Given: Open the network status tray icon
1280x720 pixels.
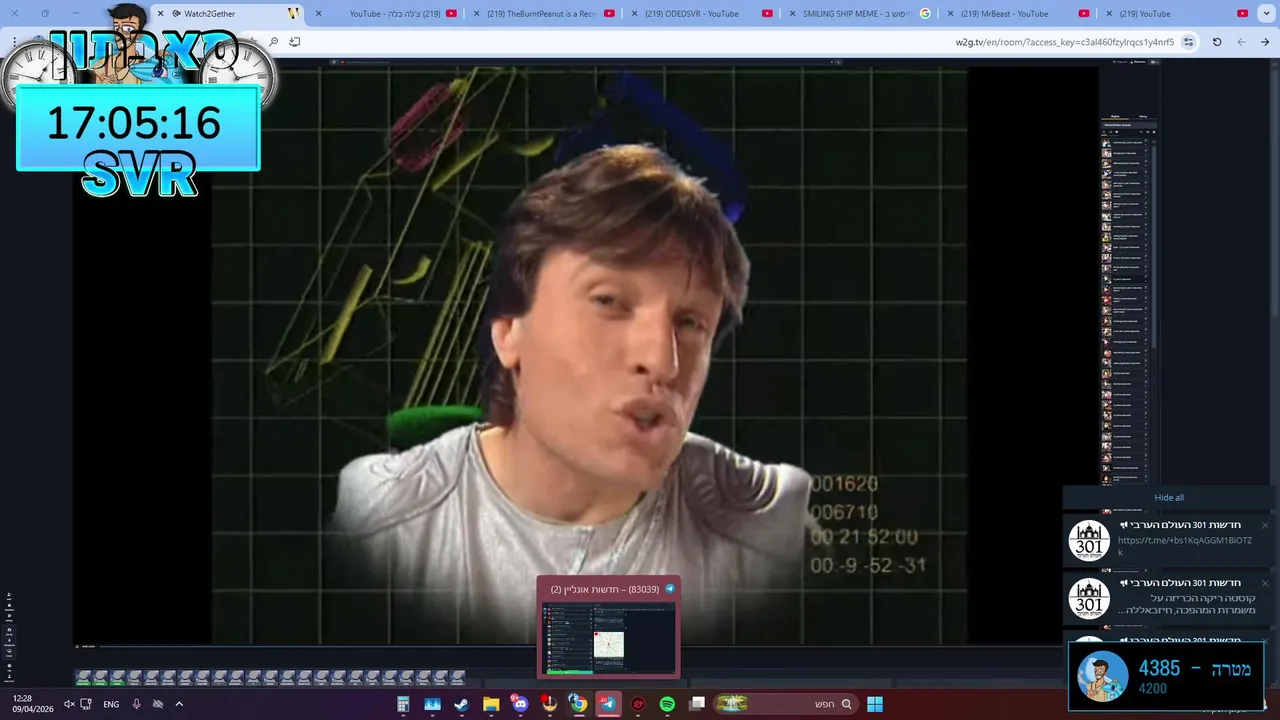Looking at the screenshot, I should [86, 704].
